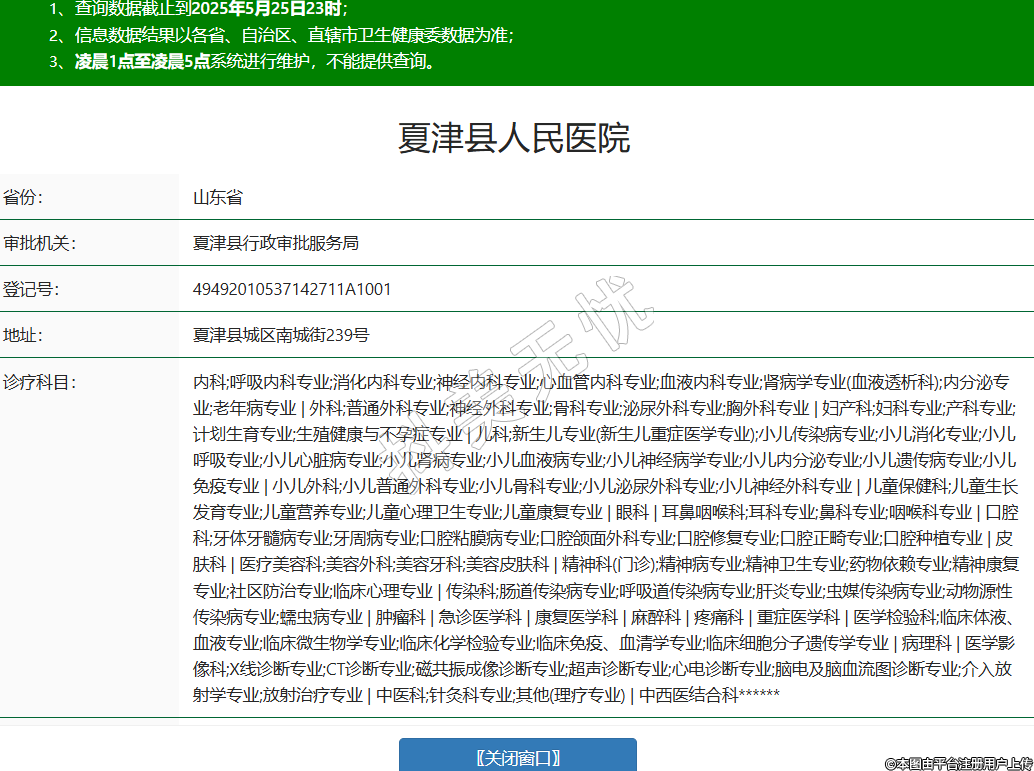Click the 关闭窗口 button
The image size is (1034, 771).
pyautogui.click(x=517, y=756)
